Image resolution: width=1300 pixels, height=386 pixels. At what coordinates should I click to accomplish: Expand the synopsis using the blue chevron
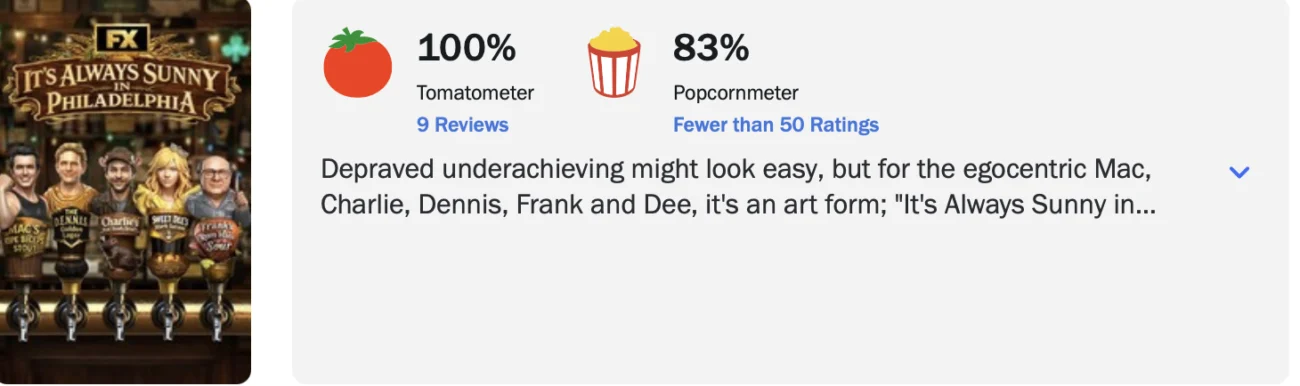pyautogui.click(x=1239, y=172)
